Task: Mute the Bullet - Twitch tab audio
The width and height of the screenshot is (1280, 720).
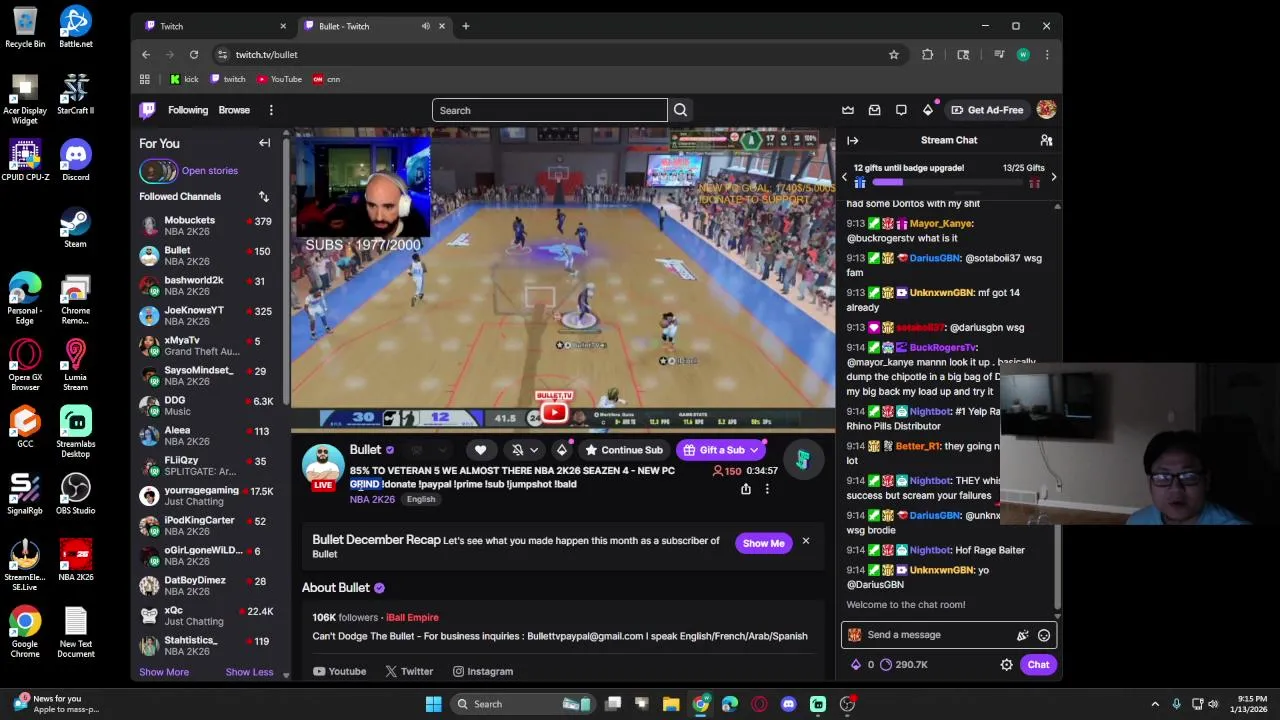Action: pyautogui.click(x=426, y=26)
